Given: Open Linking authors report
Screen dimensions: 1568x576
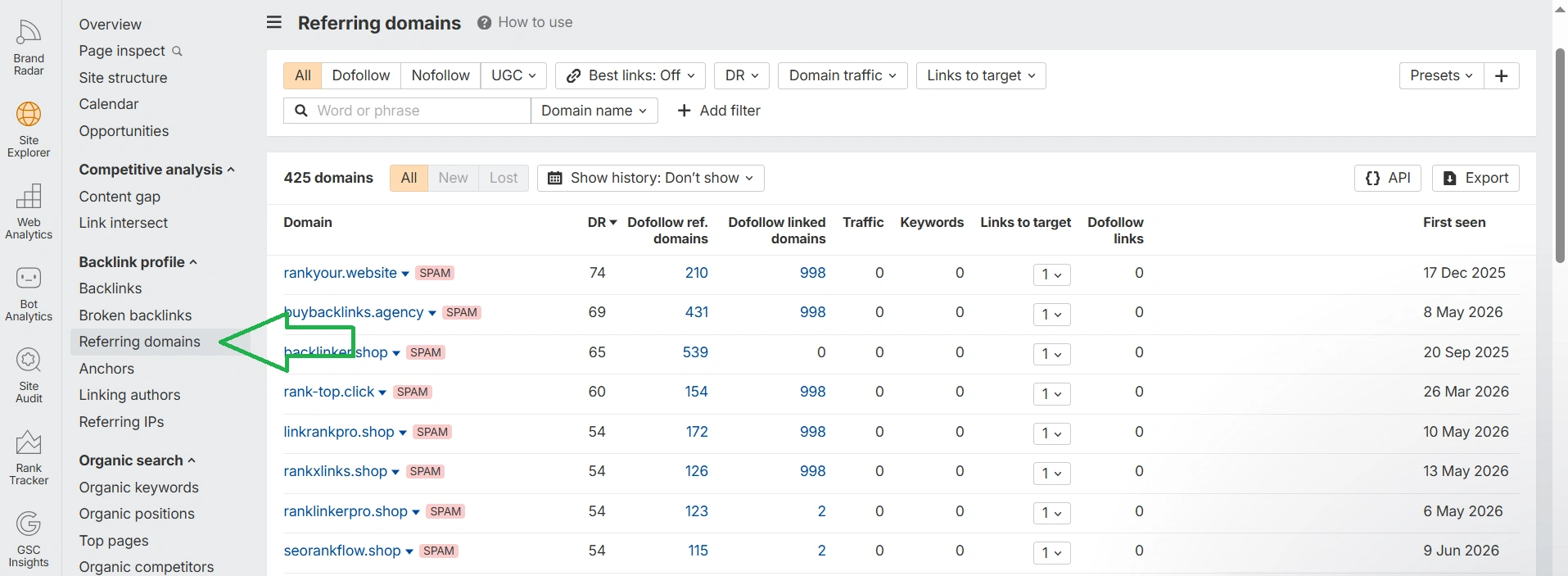Looking at the screenshot, I should tap(129, 395).
